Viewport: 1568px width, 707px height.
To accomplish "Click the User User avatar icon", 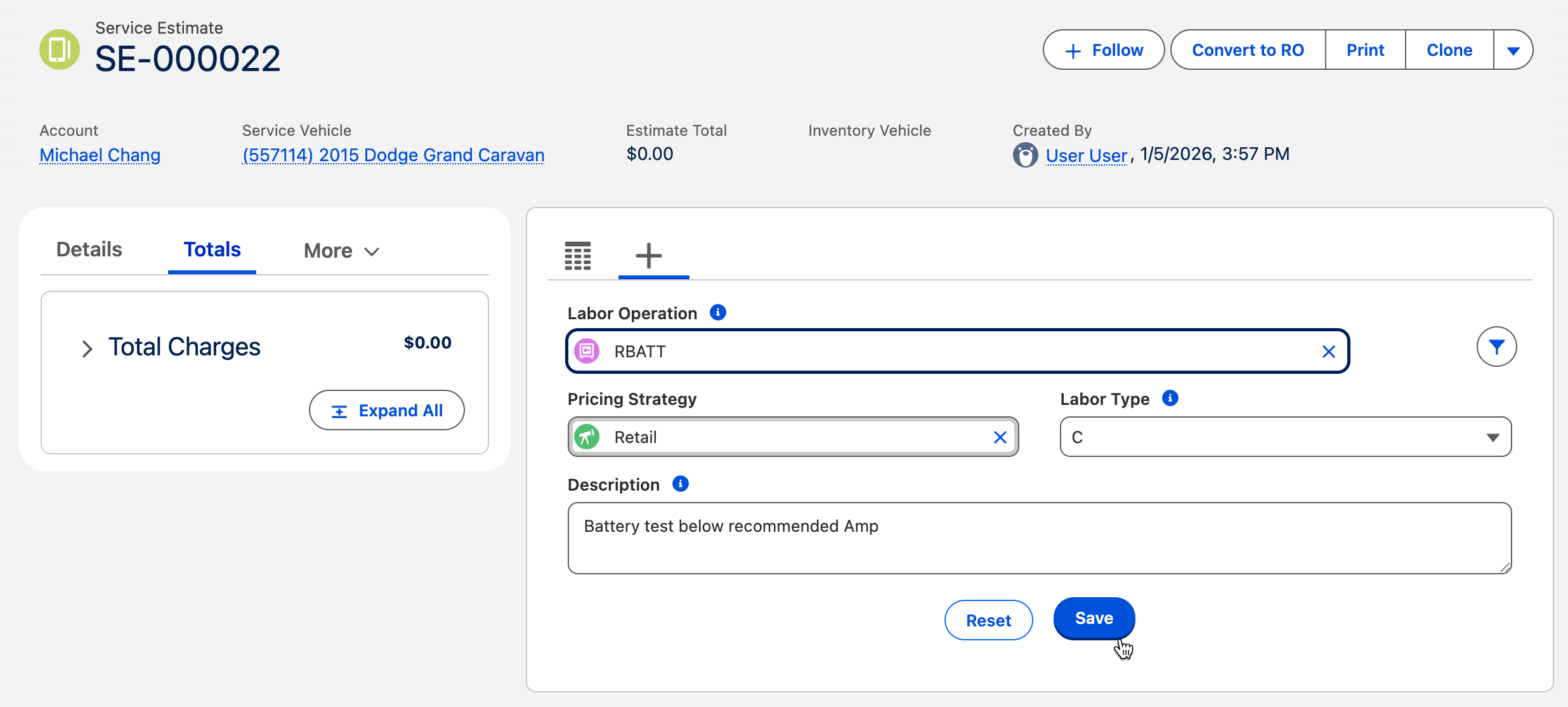I will [1025, 155].
